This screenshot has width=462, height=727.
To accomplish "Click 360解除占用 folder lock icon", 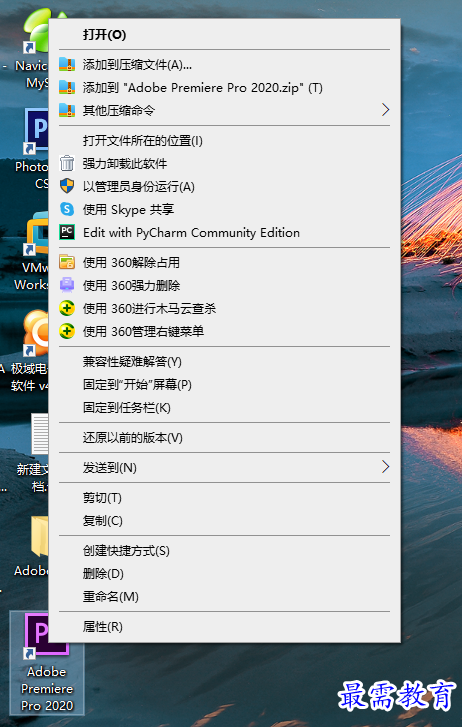I will click(67, 262).
